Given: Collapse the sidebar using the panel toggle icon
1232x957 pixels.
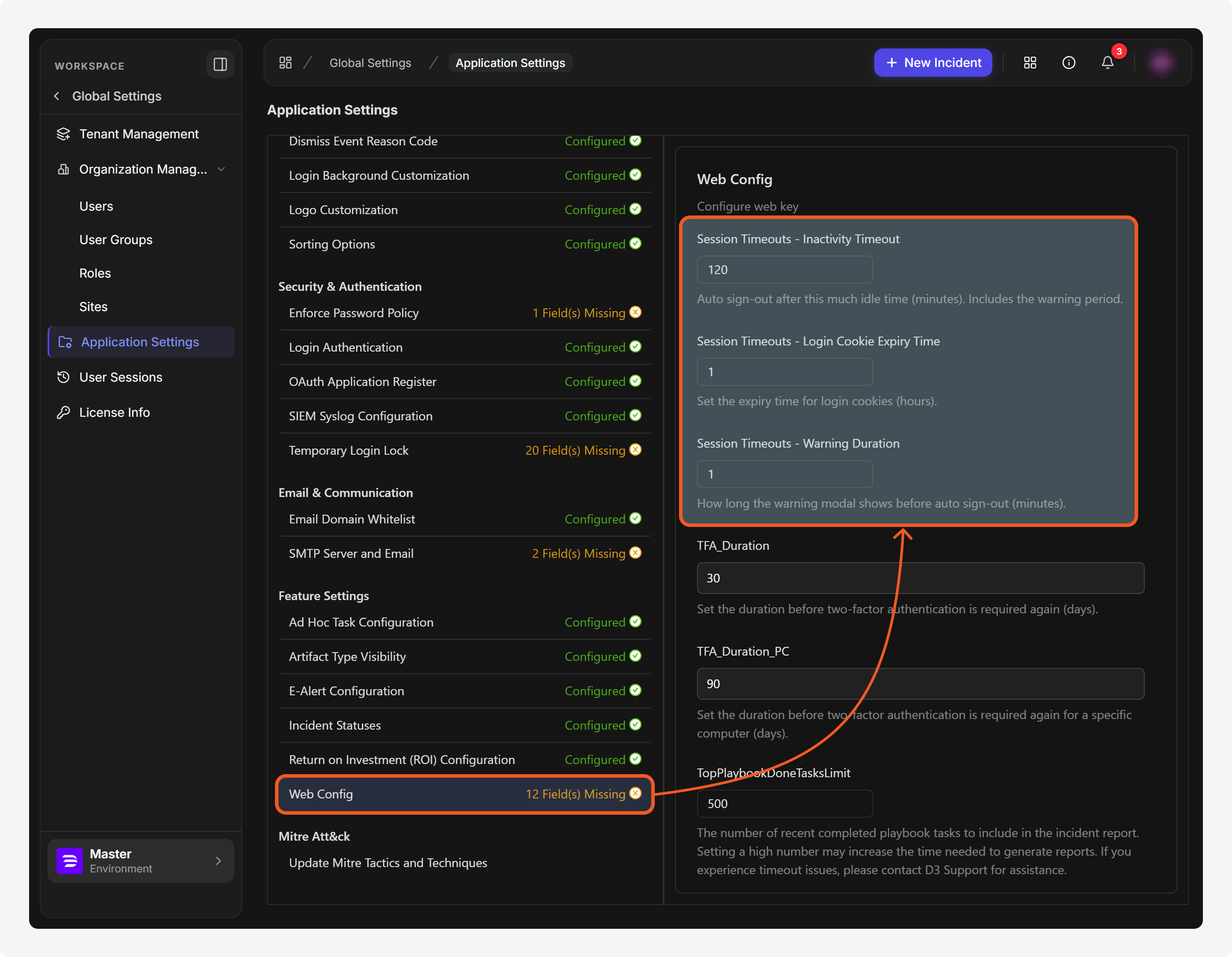Looking at the screenshot, I should (220, 64).
